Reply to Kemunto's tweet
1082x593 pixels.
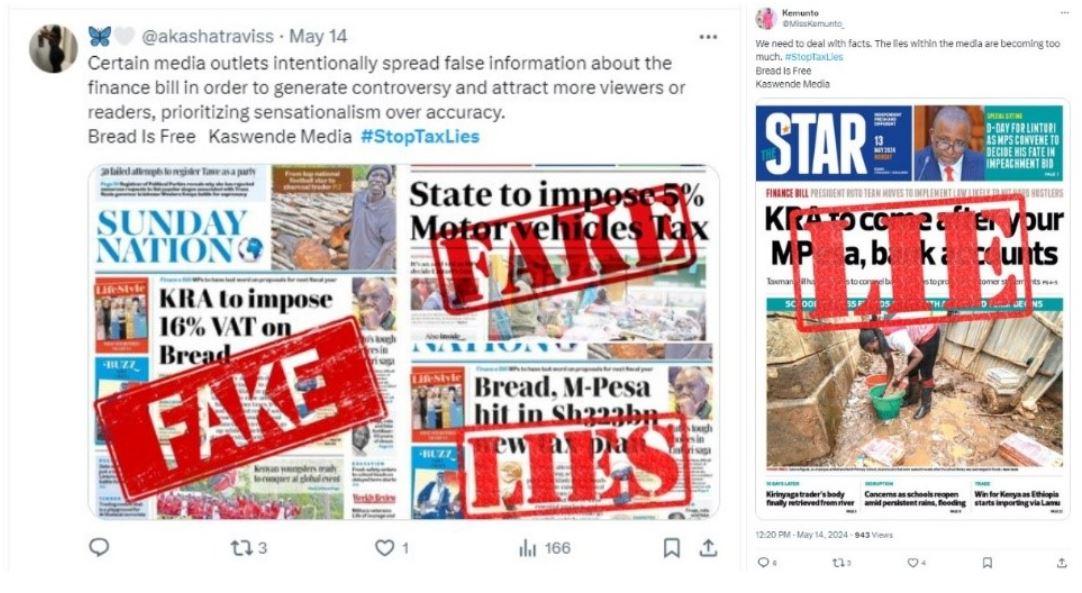click(766, 563)
